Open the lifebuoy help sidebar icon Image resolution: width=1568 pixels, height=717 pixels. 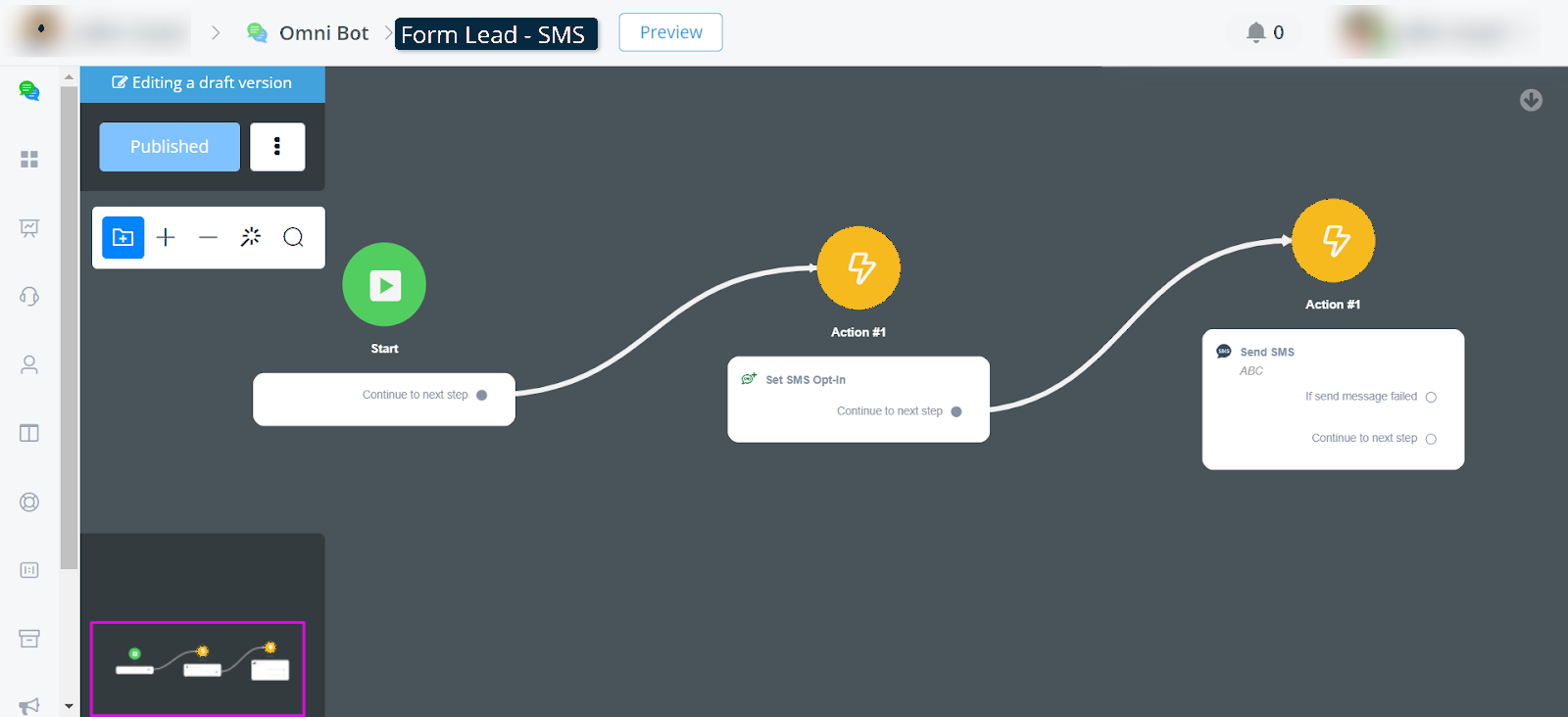pyautogui.click(x=29, y=502)
